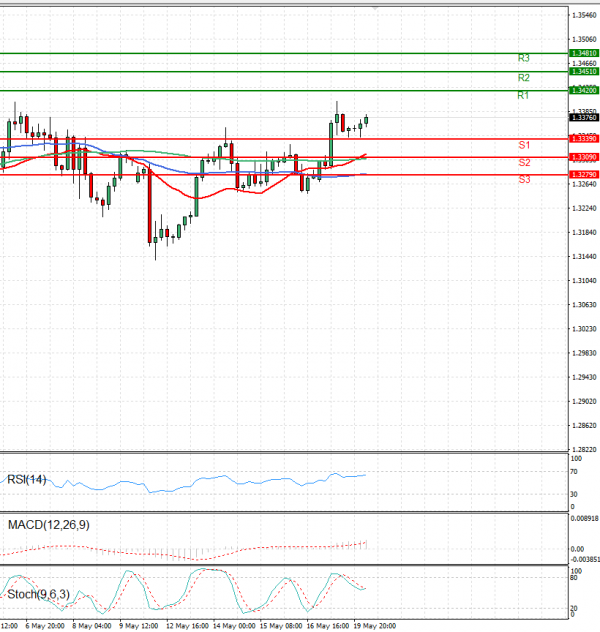
Task: Click the 1.34200 green price tag
Action: click(x=583, y=90)
